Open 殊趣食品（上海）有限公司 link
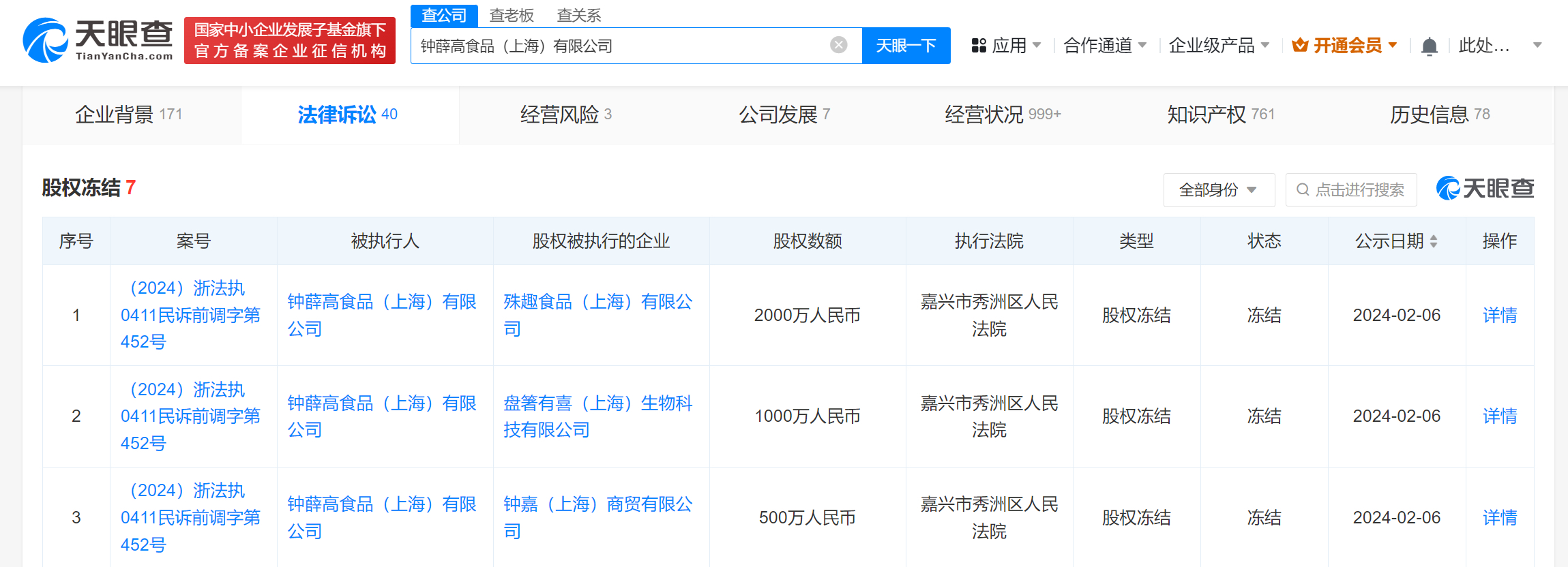Viewport: 1568px width, 567px height. pyautogui.click(x=598, y=315)
